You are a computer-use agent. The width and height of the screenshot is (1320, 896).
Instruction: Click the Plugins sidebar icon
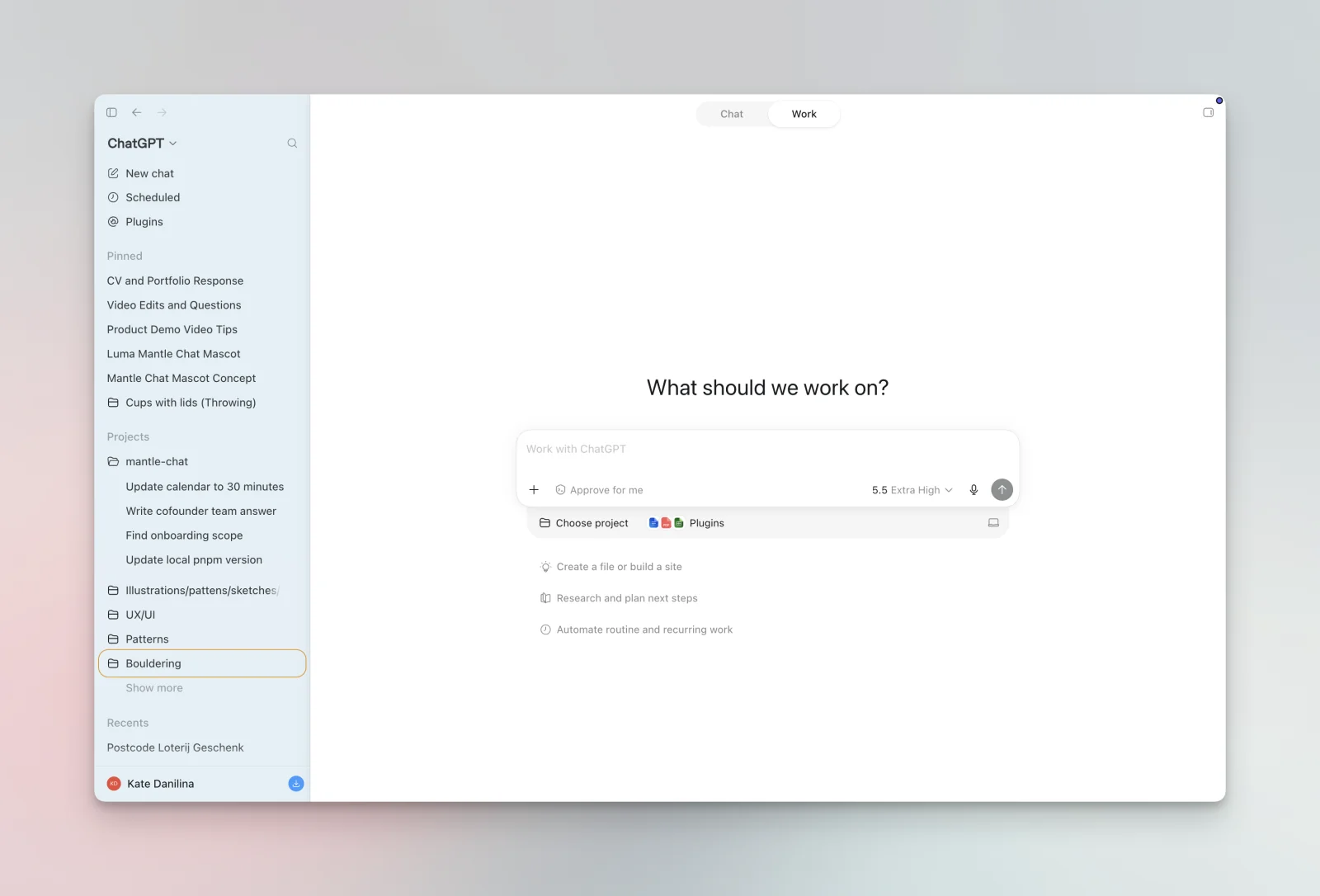113,222
